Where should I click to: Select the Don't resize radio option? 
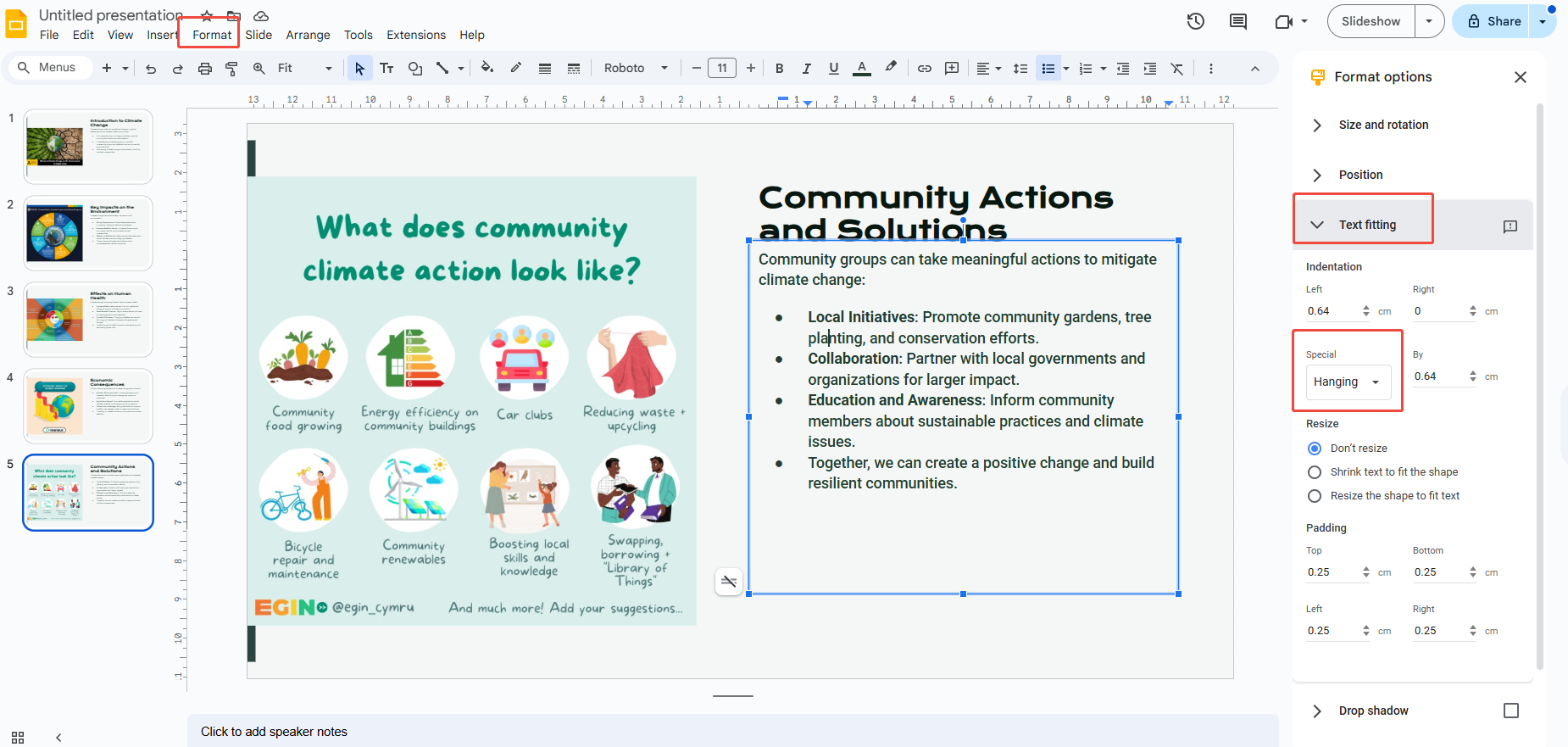click(1315, 449)
